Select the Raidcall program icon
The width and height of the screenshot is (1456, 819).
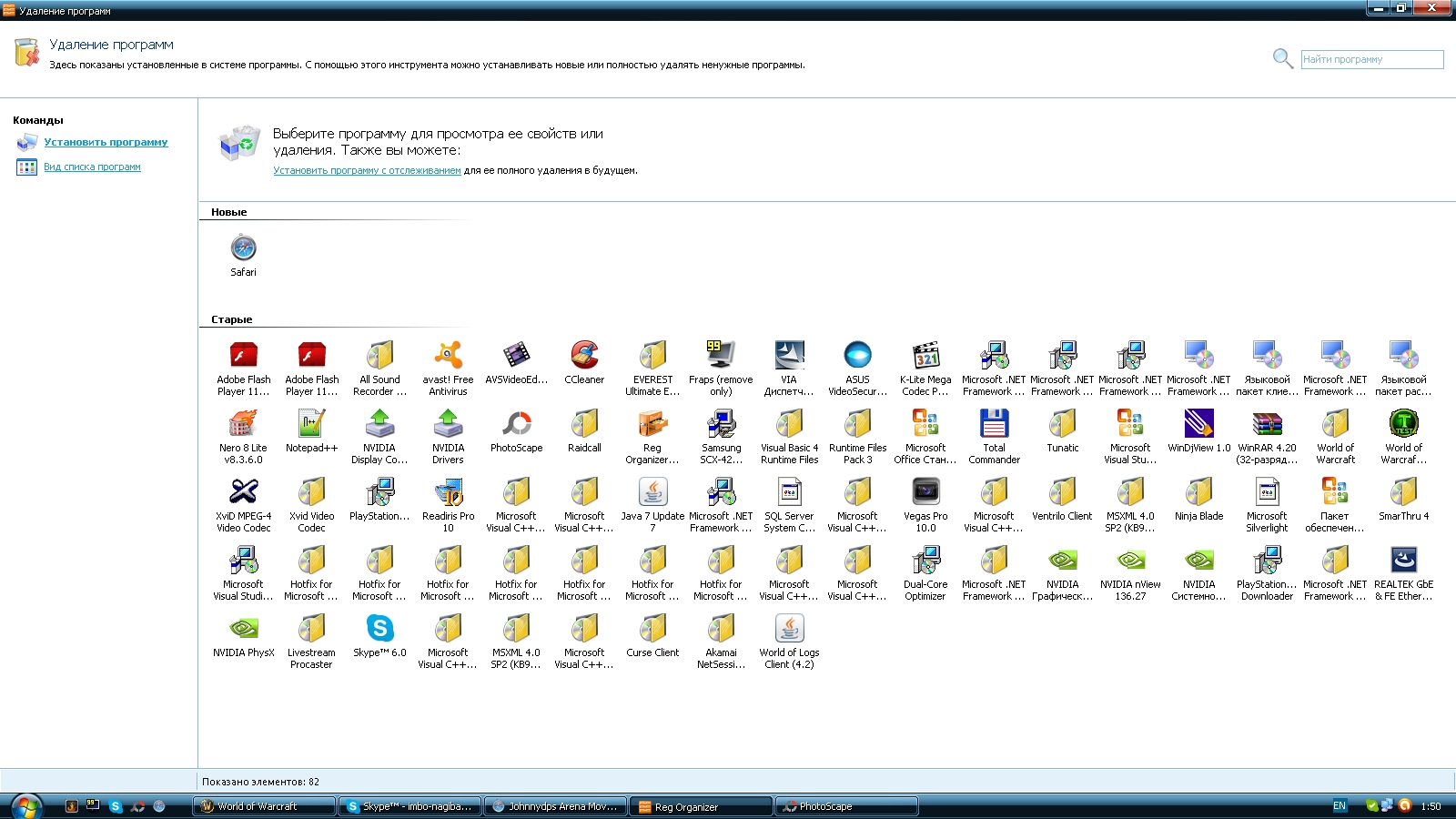[584, 423]
